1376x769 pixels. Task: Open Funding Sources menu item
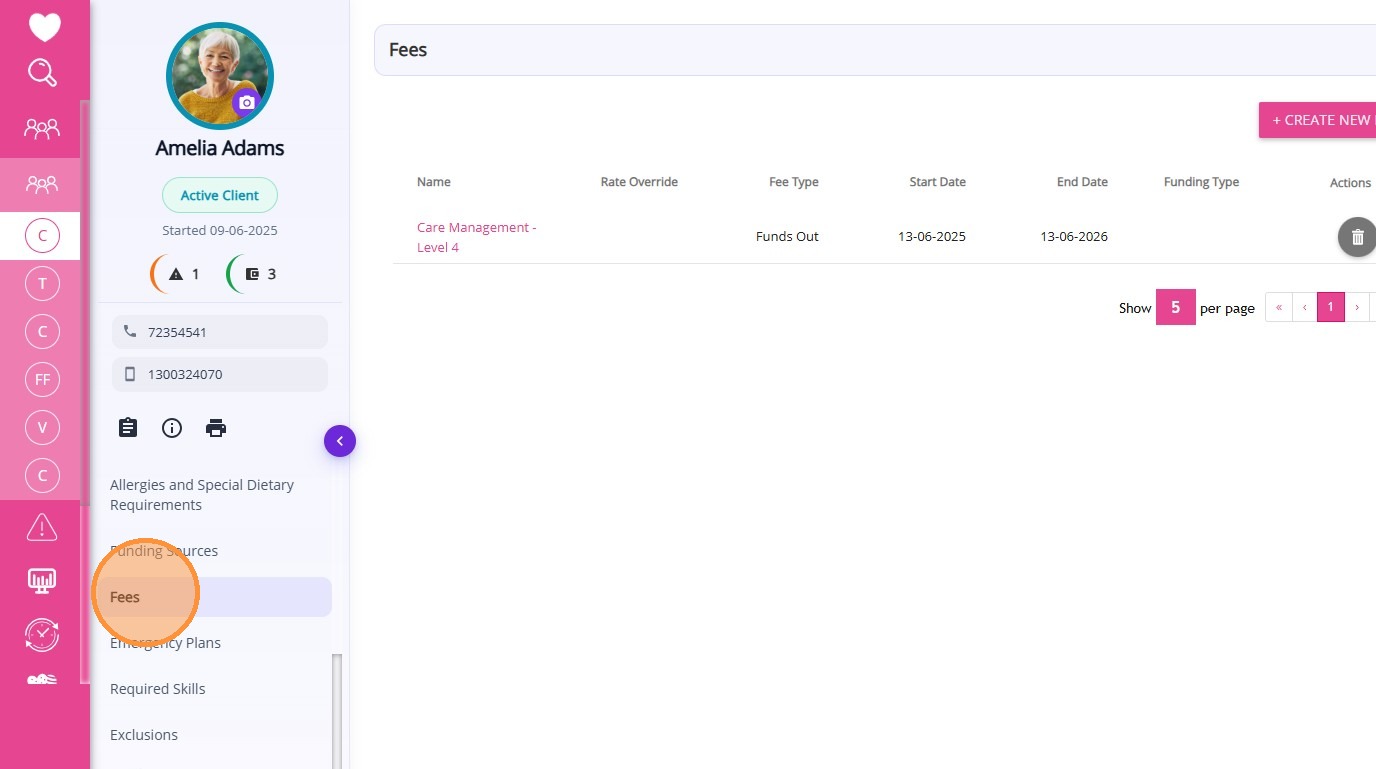tap(164, 551)
